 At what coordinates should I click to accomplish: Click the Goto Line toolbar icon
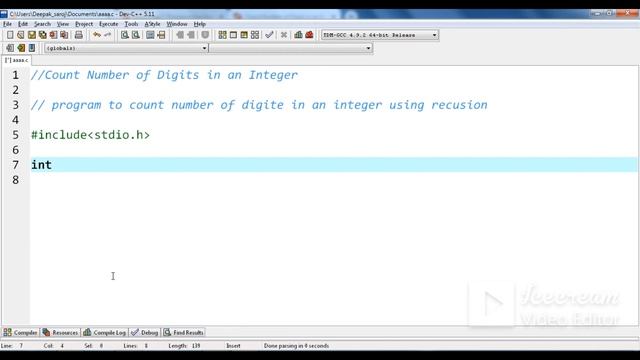pyautogui.click(x=161, y=35)
